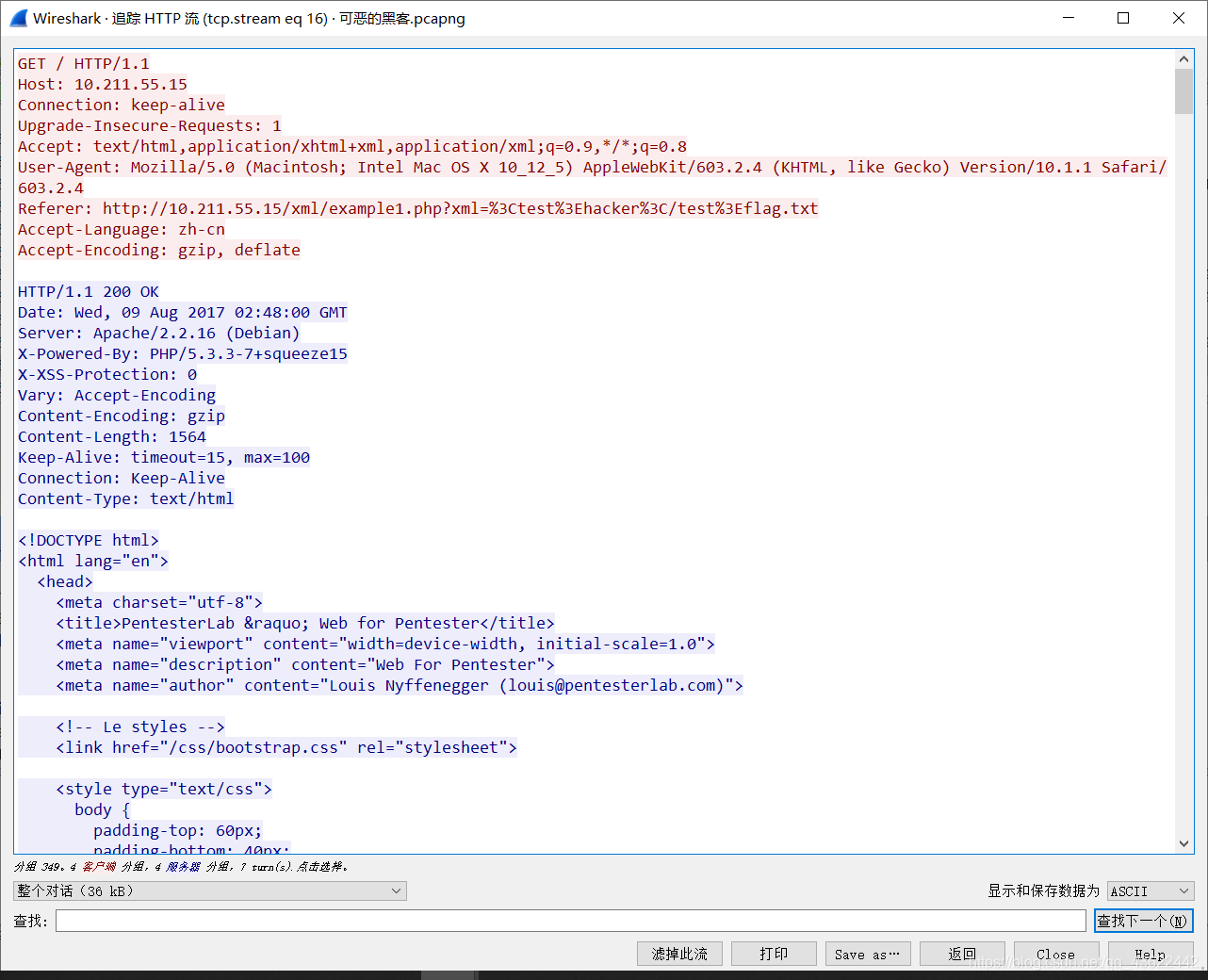The height and width of the screenshot is (980, 1208).
Task: Click the Print button
Action: click(x=774, y=954)
